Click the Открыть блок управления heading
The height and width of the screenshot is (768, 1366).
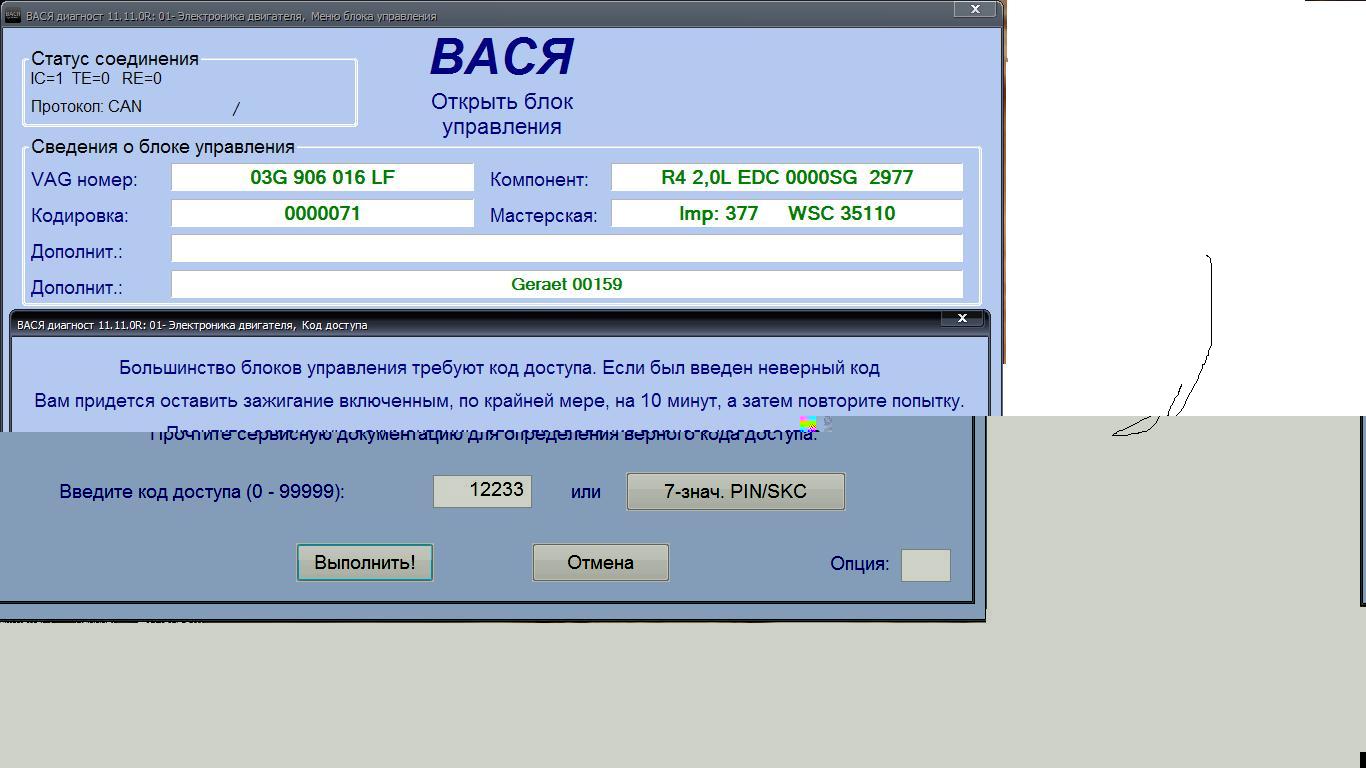coord(502,114)
